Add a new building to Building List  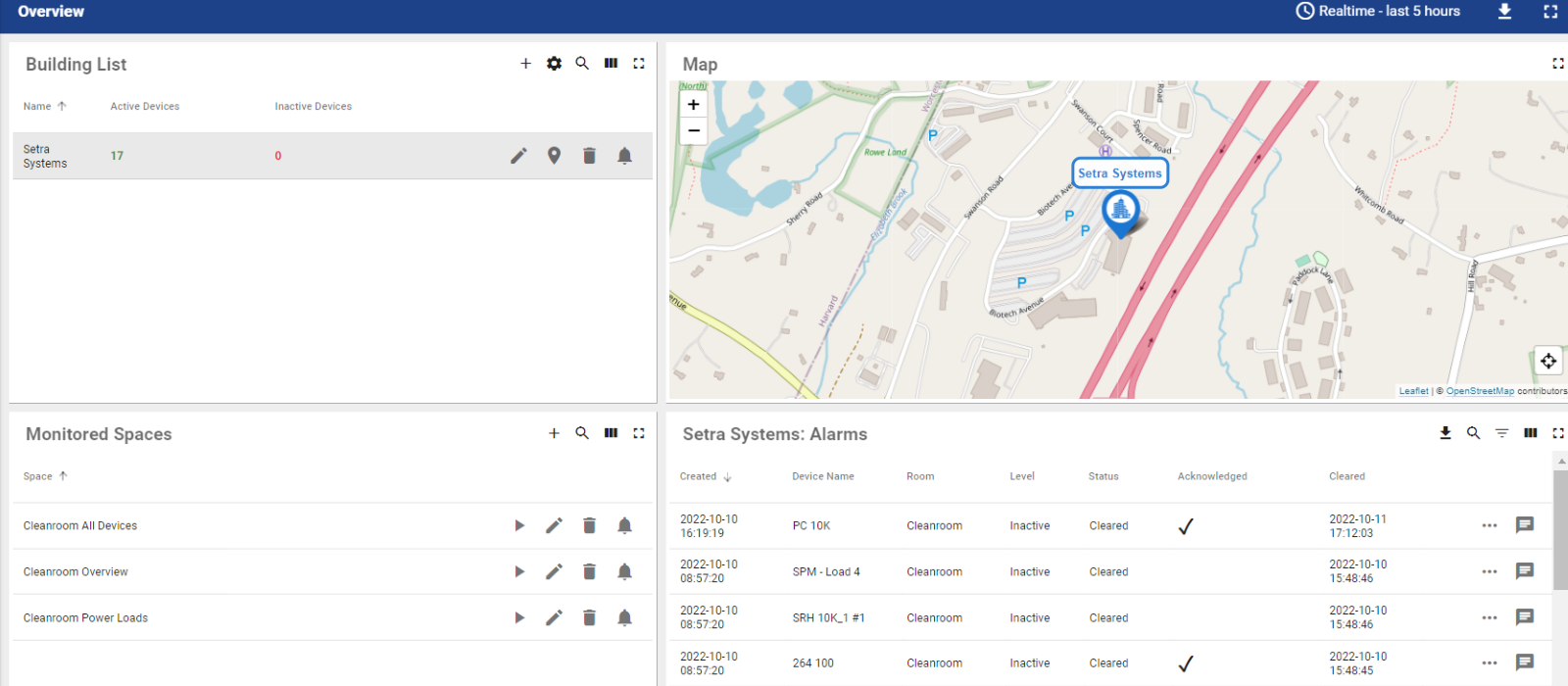[x=525, y=64]
